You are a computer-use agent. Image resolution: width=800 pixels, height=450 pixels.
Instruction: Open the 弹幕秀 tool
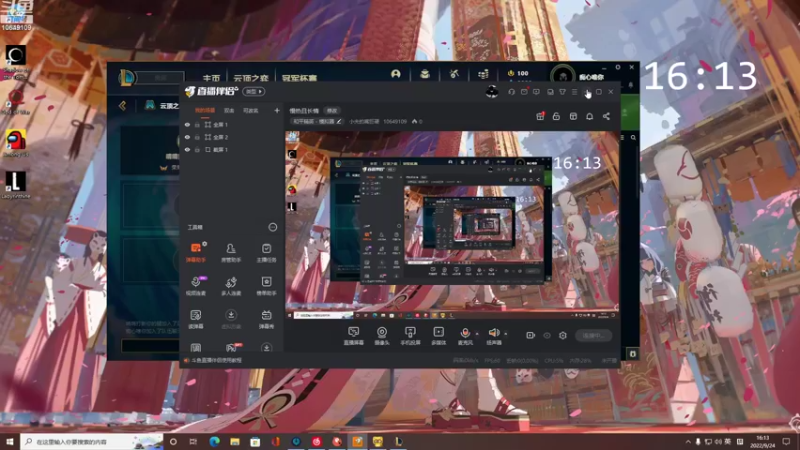coord(266,319)
